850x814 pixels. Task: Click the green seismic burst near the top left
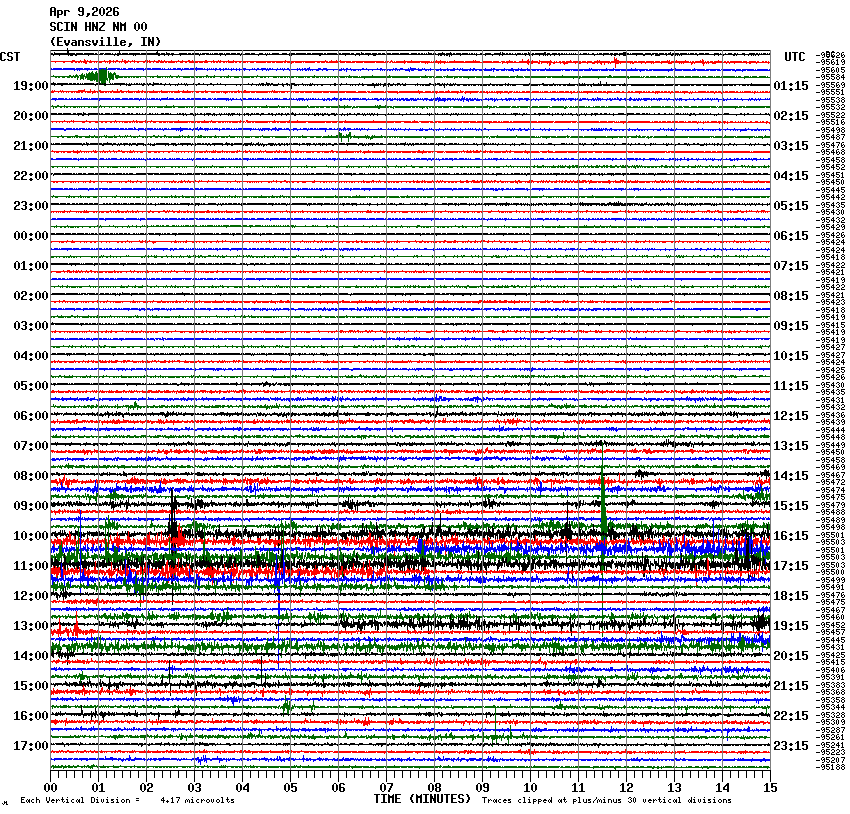point(99,76)
